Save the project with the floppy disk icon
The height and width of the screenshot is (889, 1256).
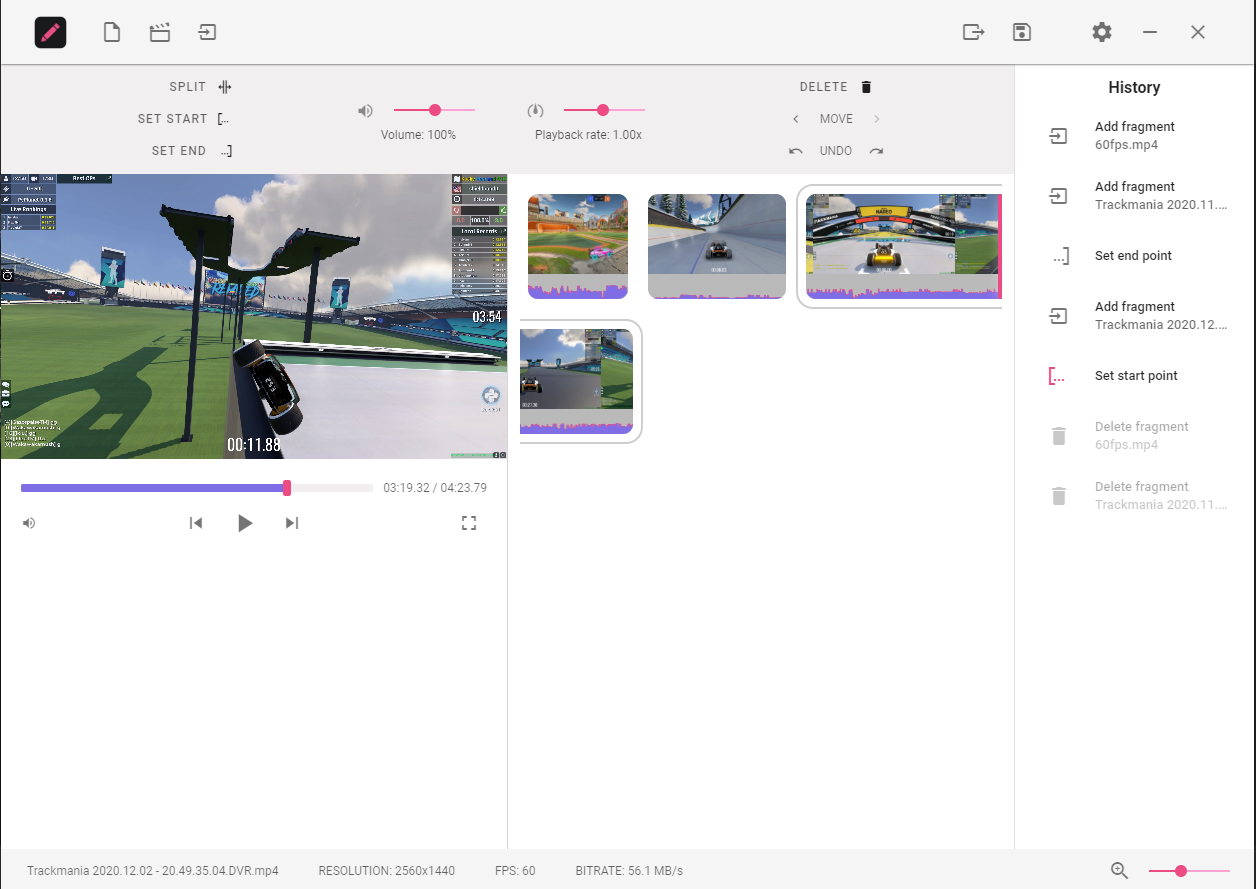pos(1021,32)
